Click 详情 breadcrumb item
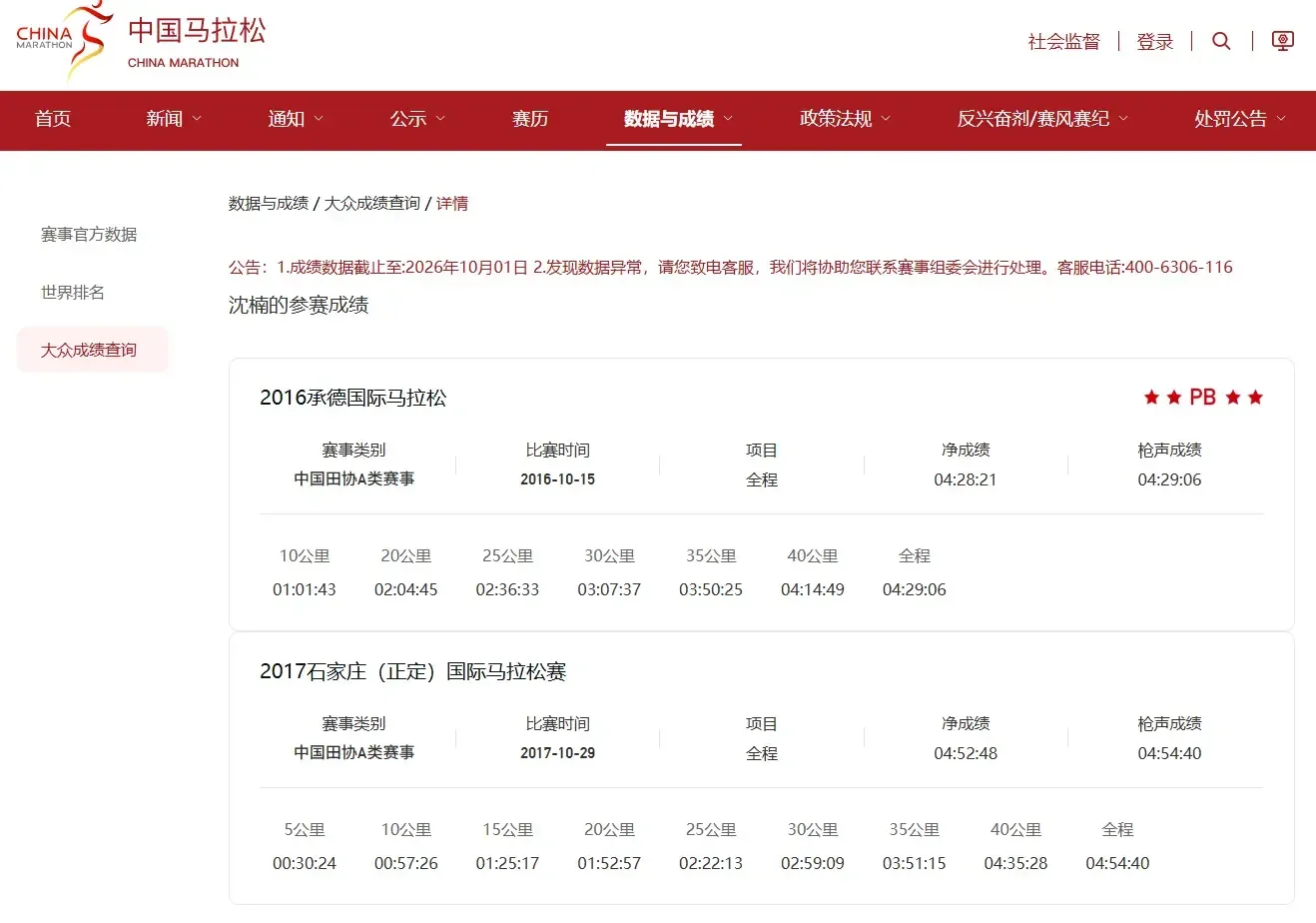The image size is (1316, 923). click(452, 204)
